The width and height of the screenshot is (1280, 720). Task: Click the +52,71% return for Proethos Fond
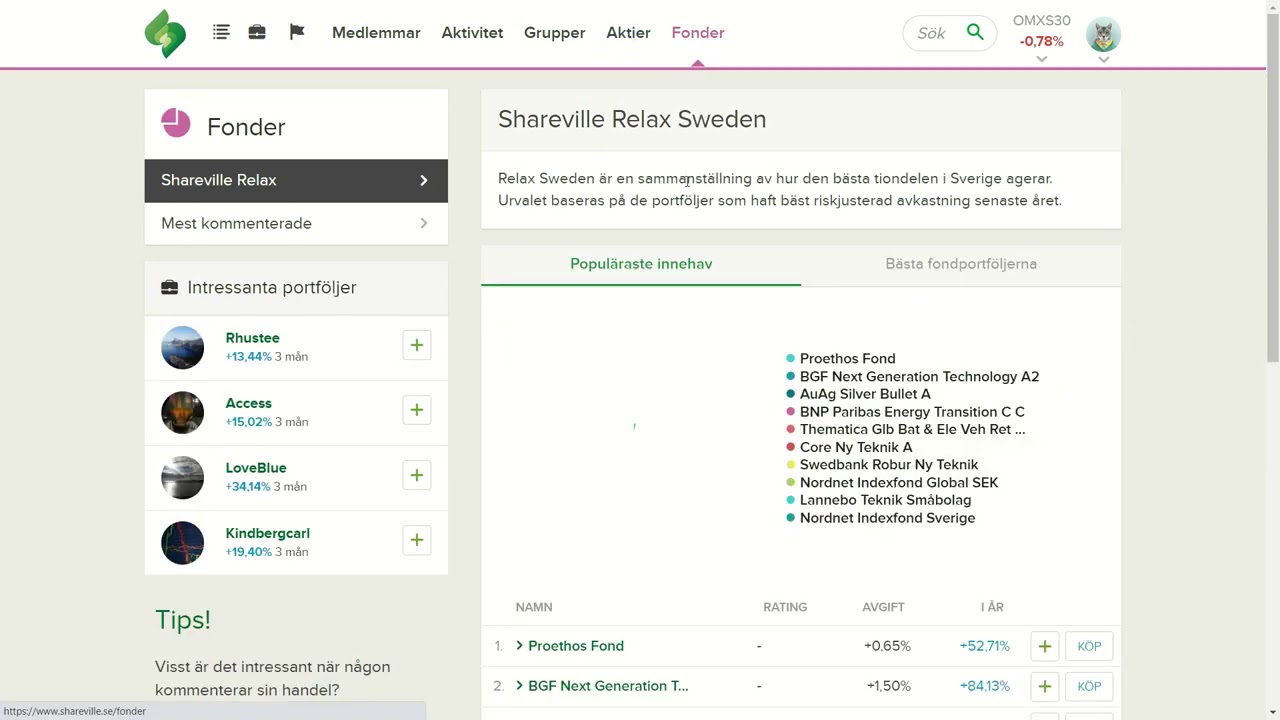coord(984,646)
